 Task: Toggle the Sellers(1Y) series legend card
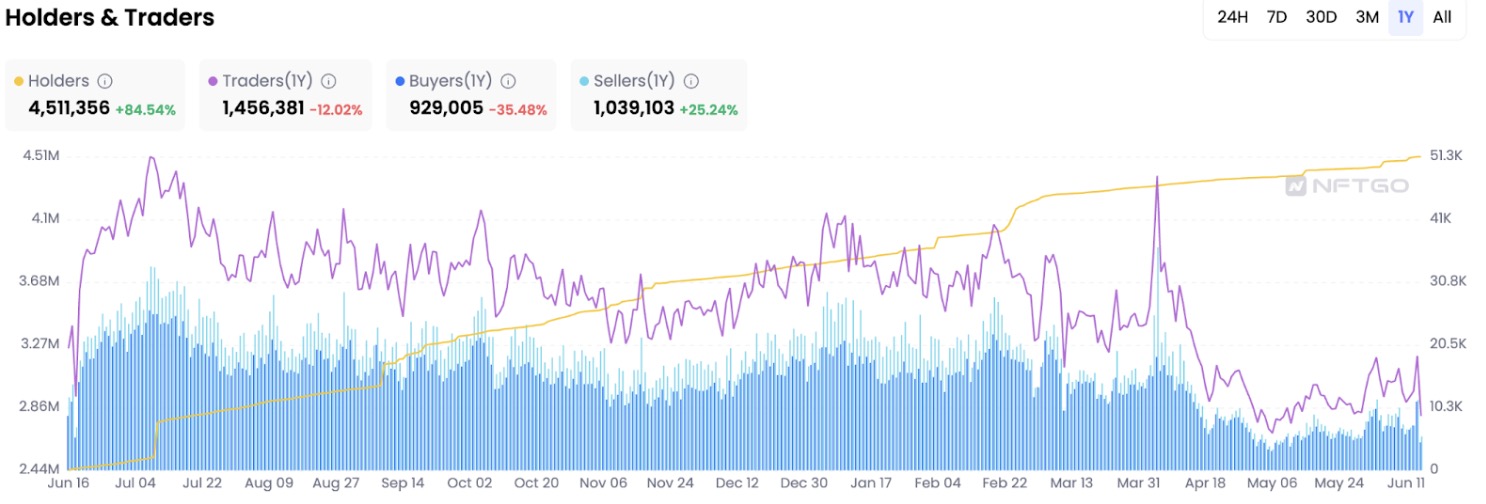pos(658,95)
